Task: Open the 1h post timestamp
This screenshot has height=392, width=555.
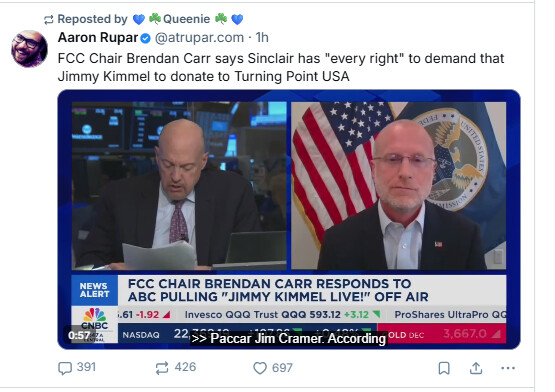Action: point(262,37)
